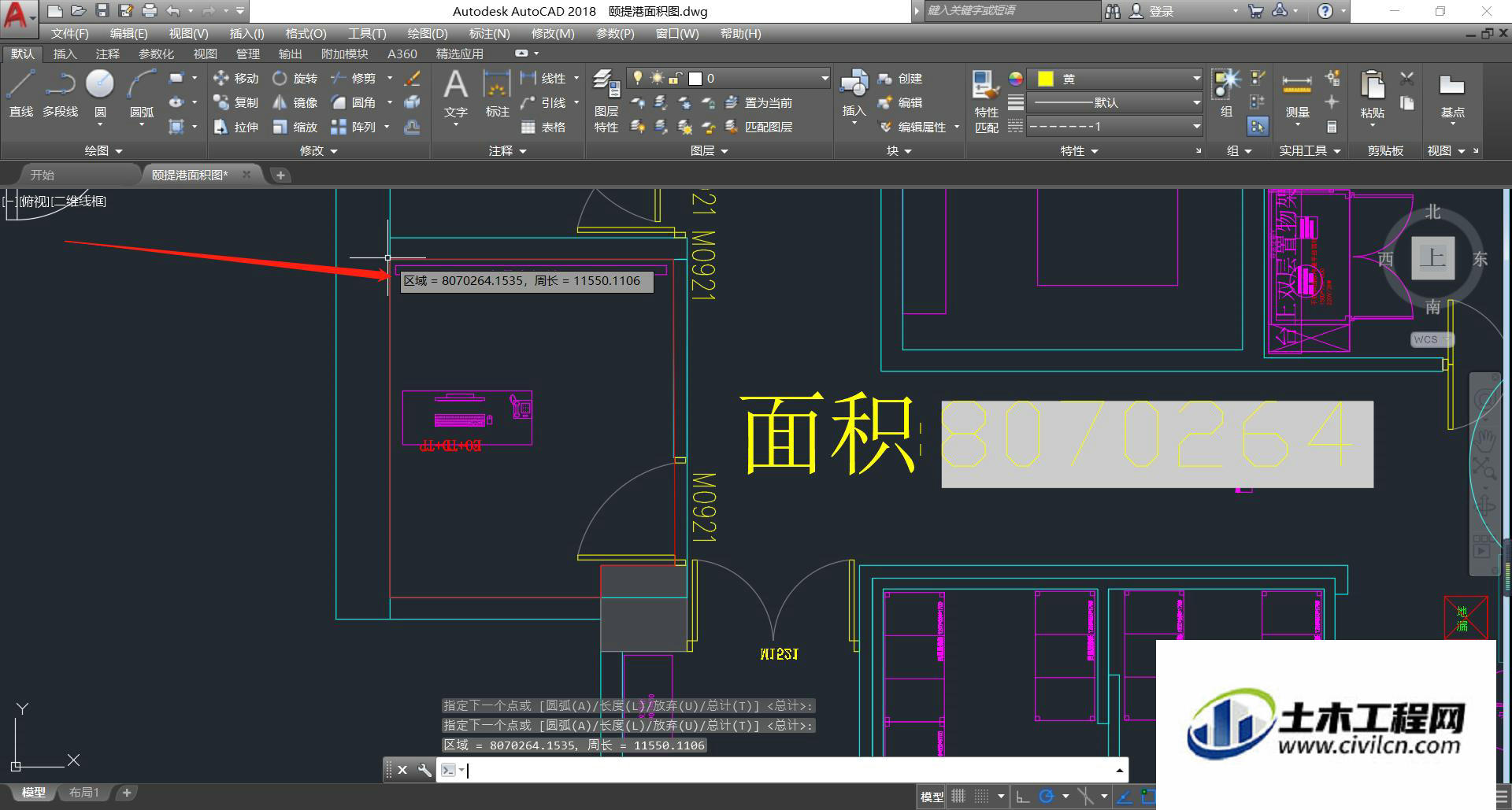Viewport: 1512px width, 810px height.
Task: Click the plot printer icon in quick access toolbar
Action: [x=149, y=11]
